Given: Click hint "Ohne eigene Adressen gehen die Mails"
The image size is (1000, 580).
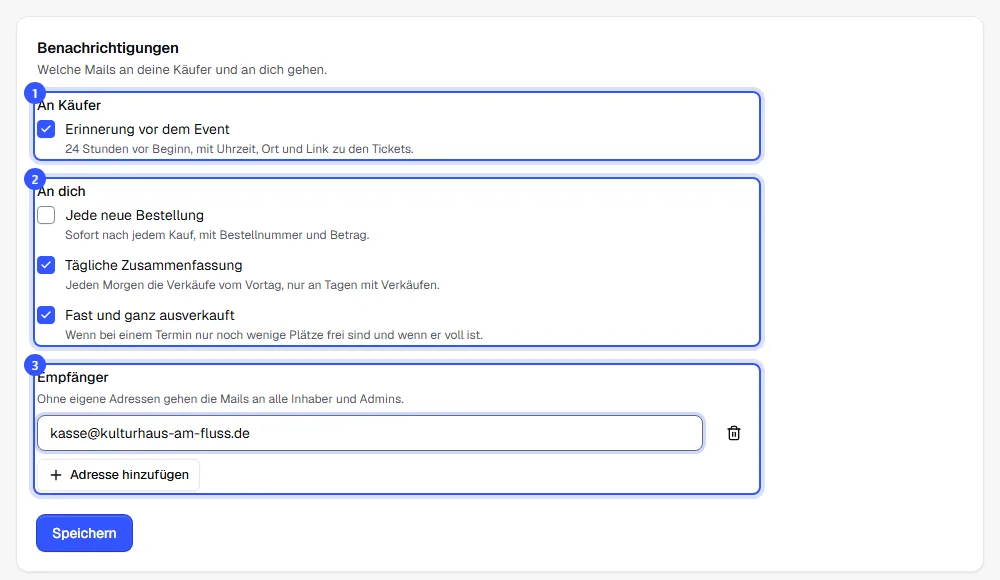Looking at the screenshot, I should pos(220,399).
